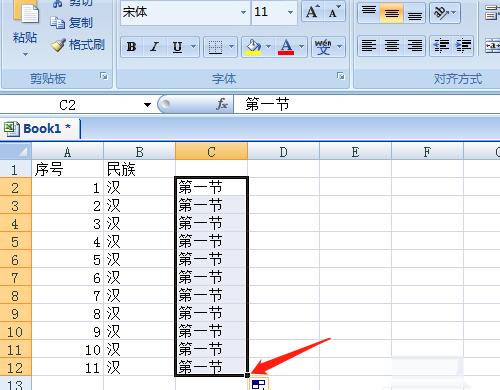The width and height of the screenshot is (500, 390).
Task: Toggle Italic formatting button
Action: pyautogui.click(x=154, y=47)
